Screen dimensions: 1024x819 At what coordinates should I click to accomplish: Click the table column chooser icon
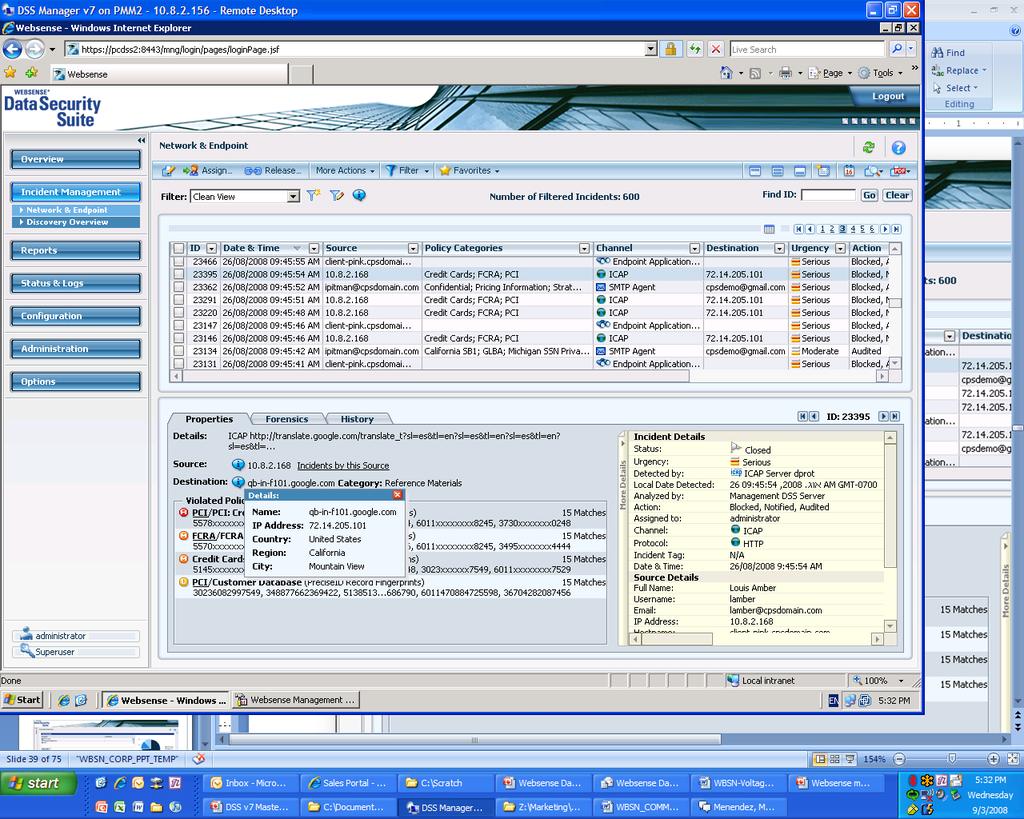[769, 229]
